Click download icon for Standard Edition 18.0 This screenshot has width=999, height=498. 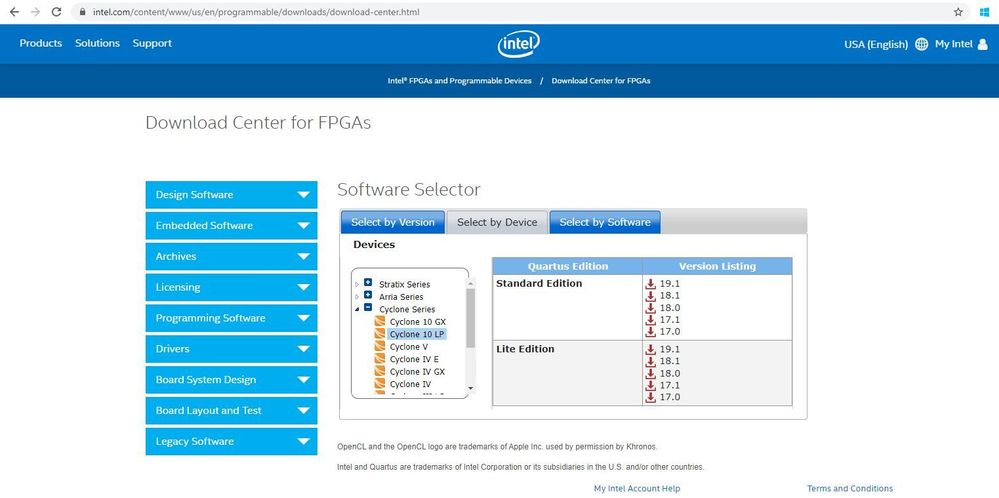click(651, 308)
